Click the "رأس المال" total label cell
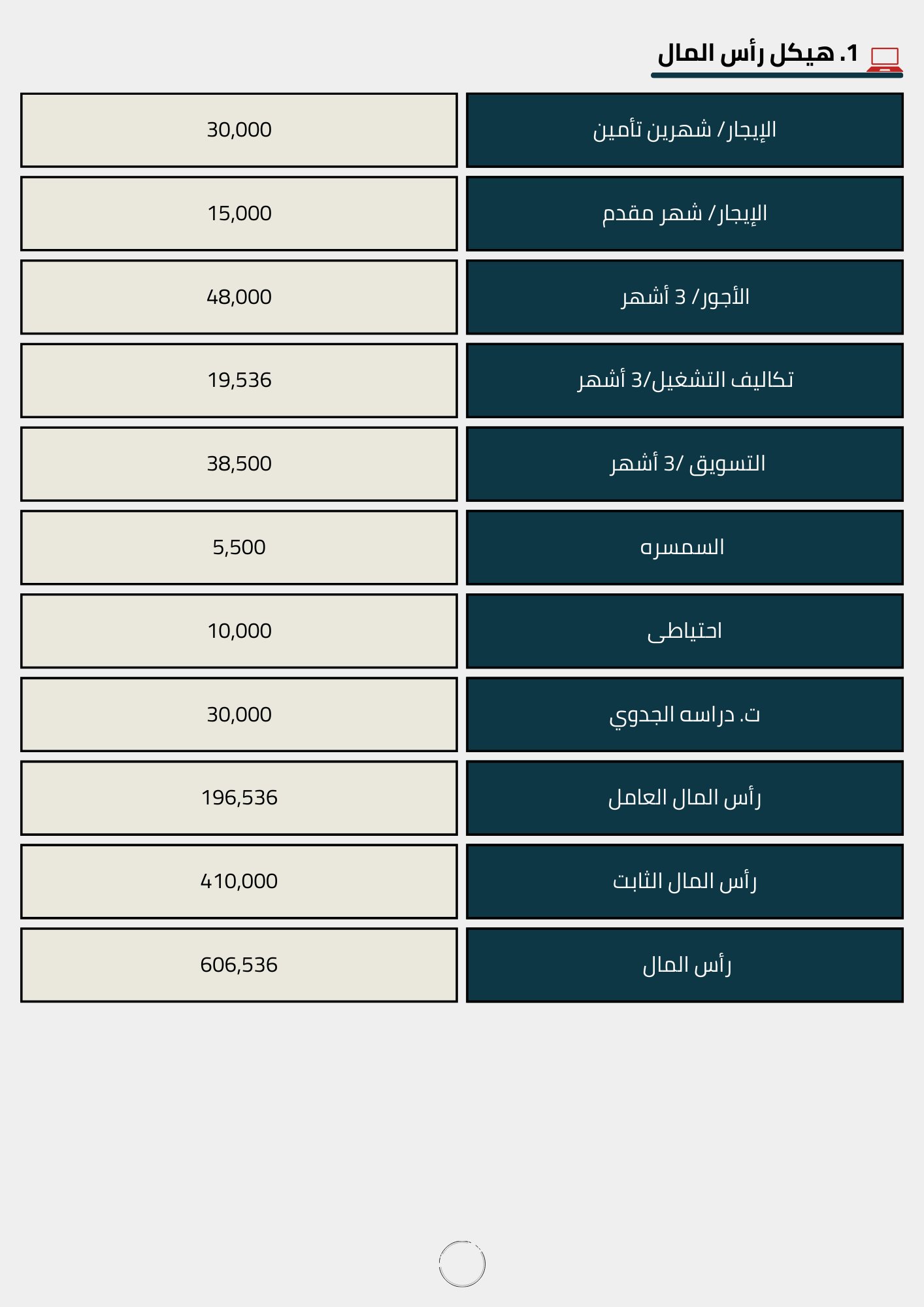The height and width of the screenshot is (1307, 924). (685, 965)
